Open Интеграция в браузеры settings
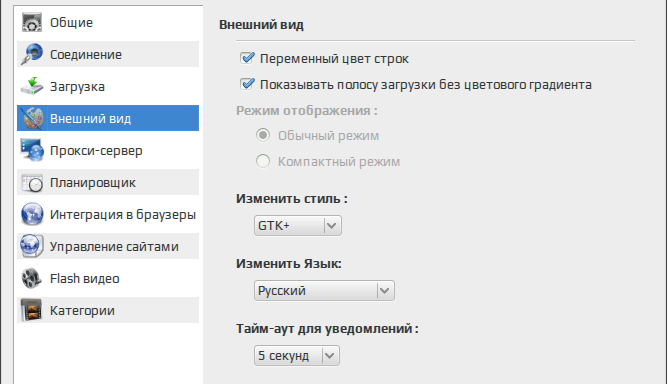 click(108, 214)
